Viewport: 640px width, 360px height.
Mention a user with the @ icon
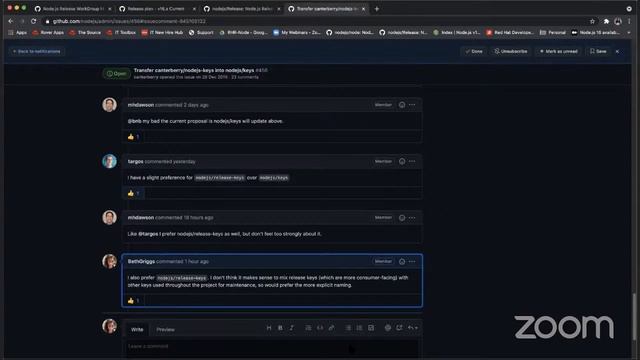tap(387, 328)
